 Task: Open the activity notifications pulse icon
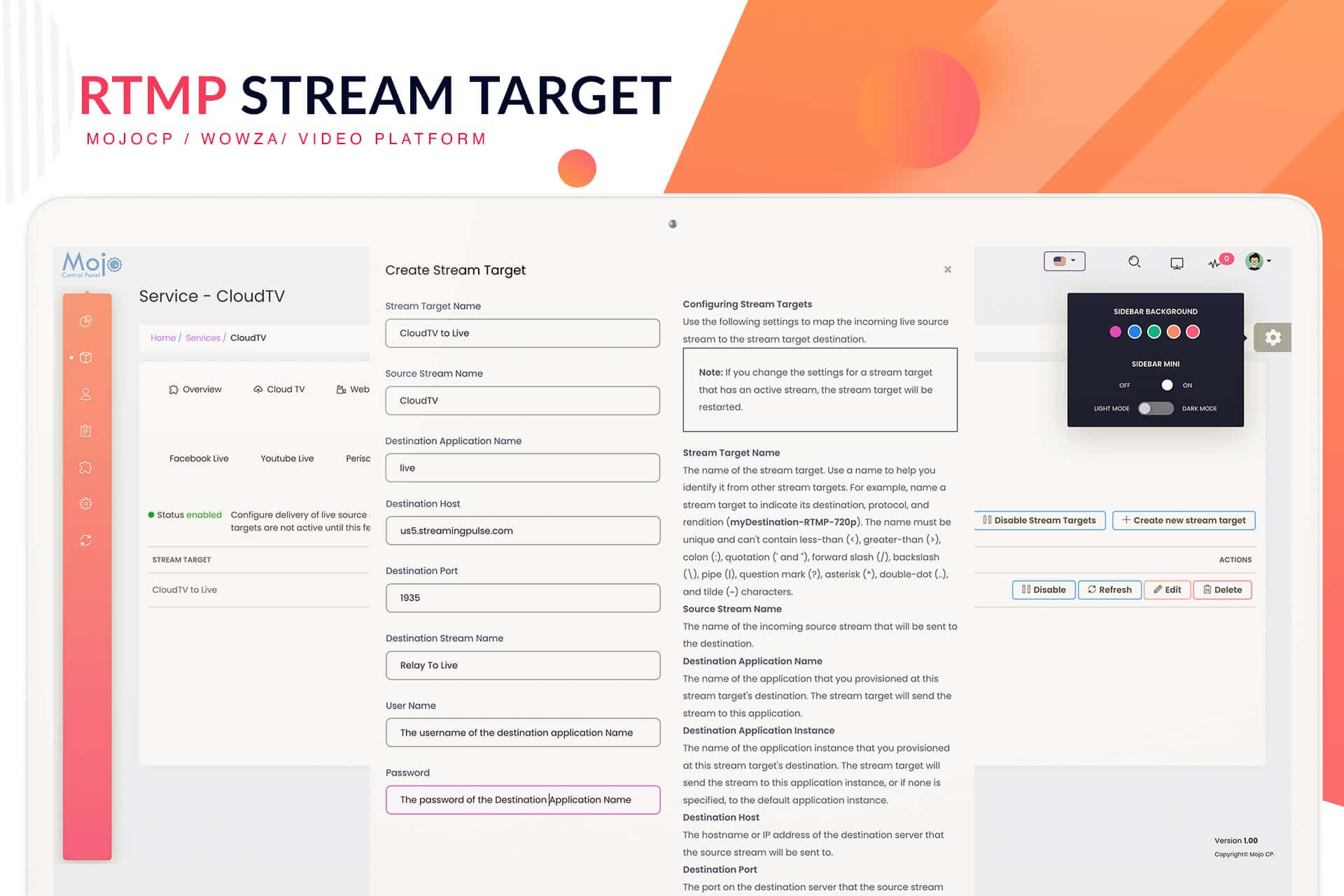click(x=1214, y=263)
